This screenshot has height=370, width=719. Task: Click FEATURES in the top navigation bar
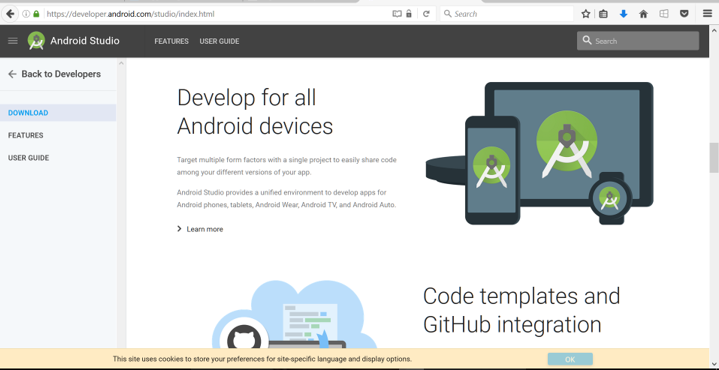(x=171, y=41)
